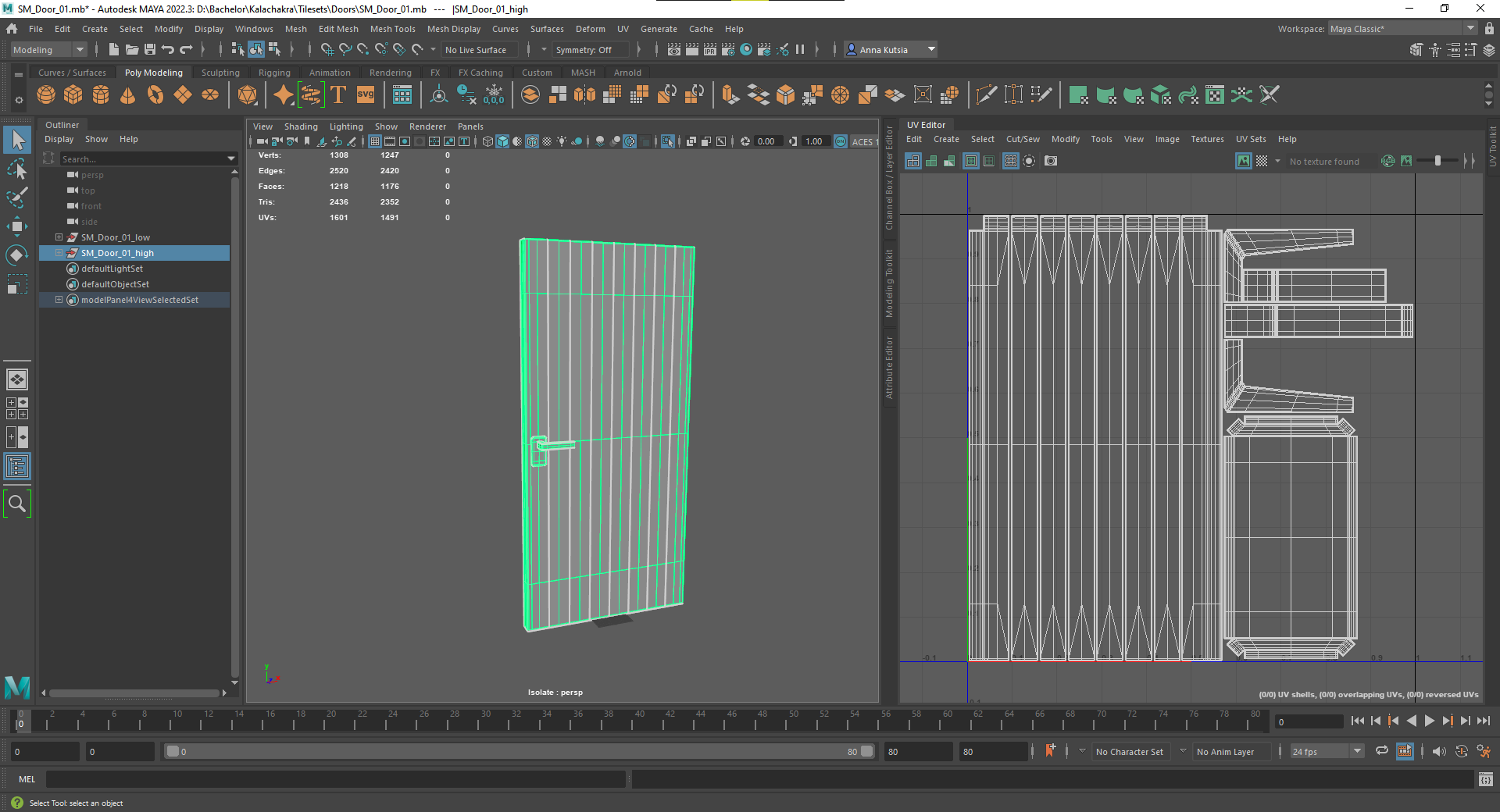Open the 24 fps frame rate dropdown
Viewport: 1500px width, 812px height.
(x=1327, y=751)
